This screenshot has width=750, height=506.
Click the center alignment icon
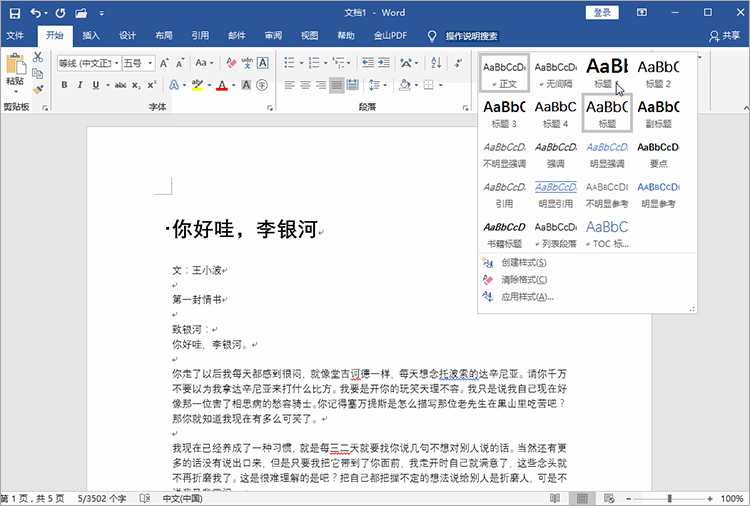point(305,85)
